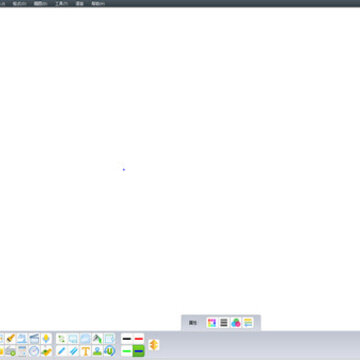Open the rainbow color palette property

212,323
